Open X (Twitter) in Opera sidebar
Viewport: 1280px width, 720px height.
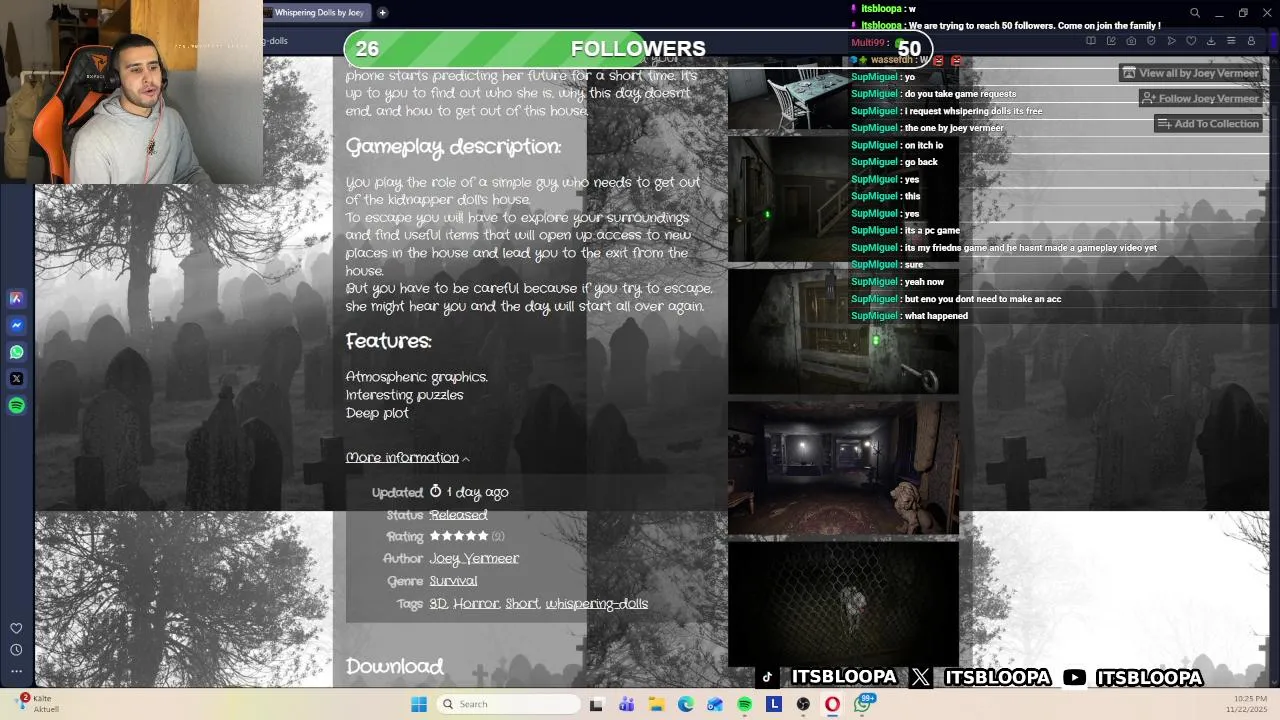[16, 379]
